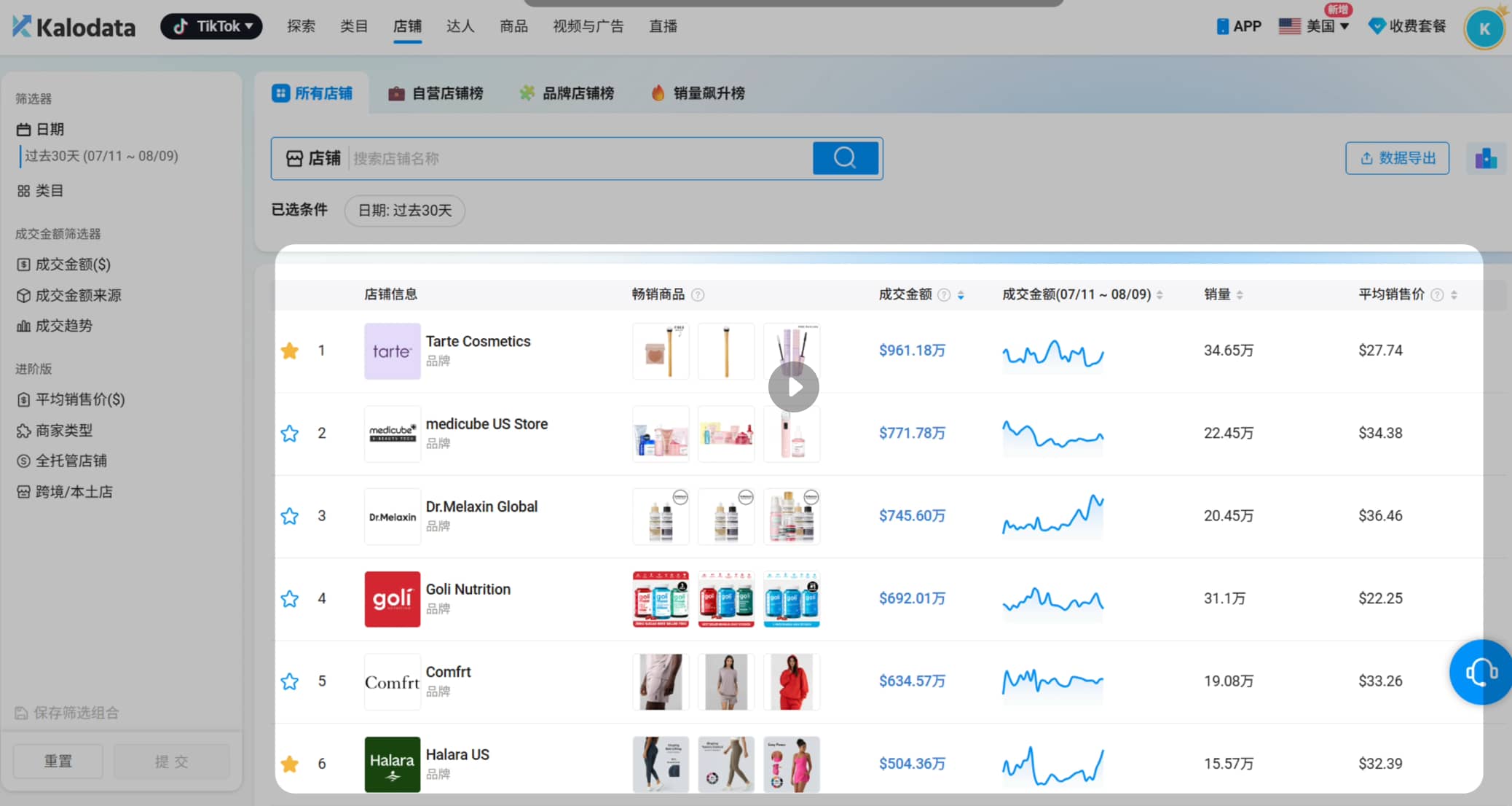
Task: Favorite medicube US Store with the star
Action: (290, 433)
